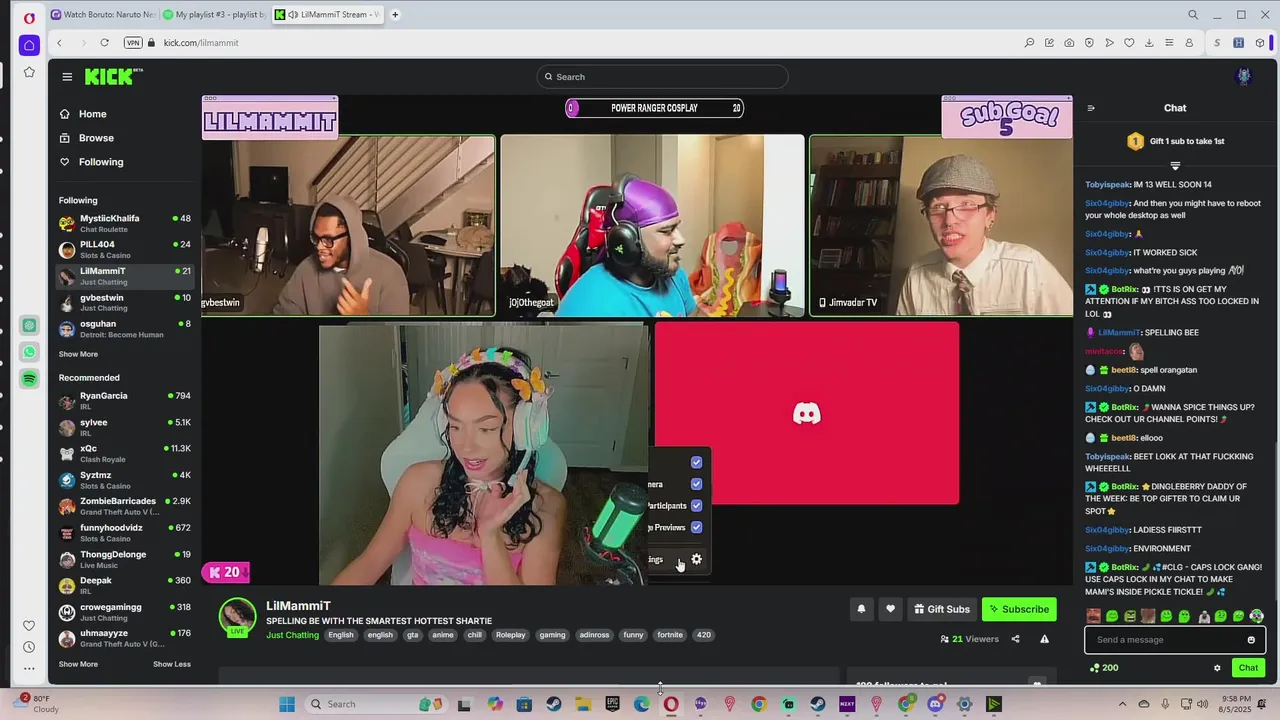This screenshot has width=1280, height=720.
Task: Open RyanGarcia channel in Recommended list
Action: pos(125,400)
